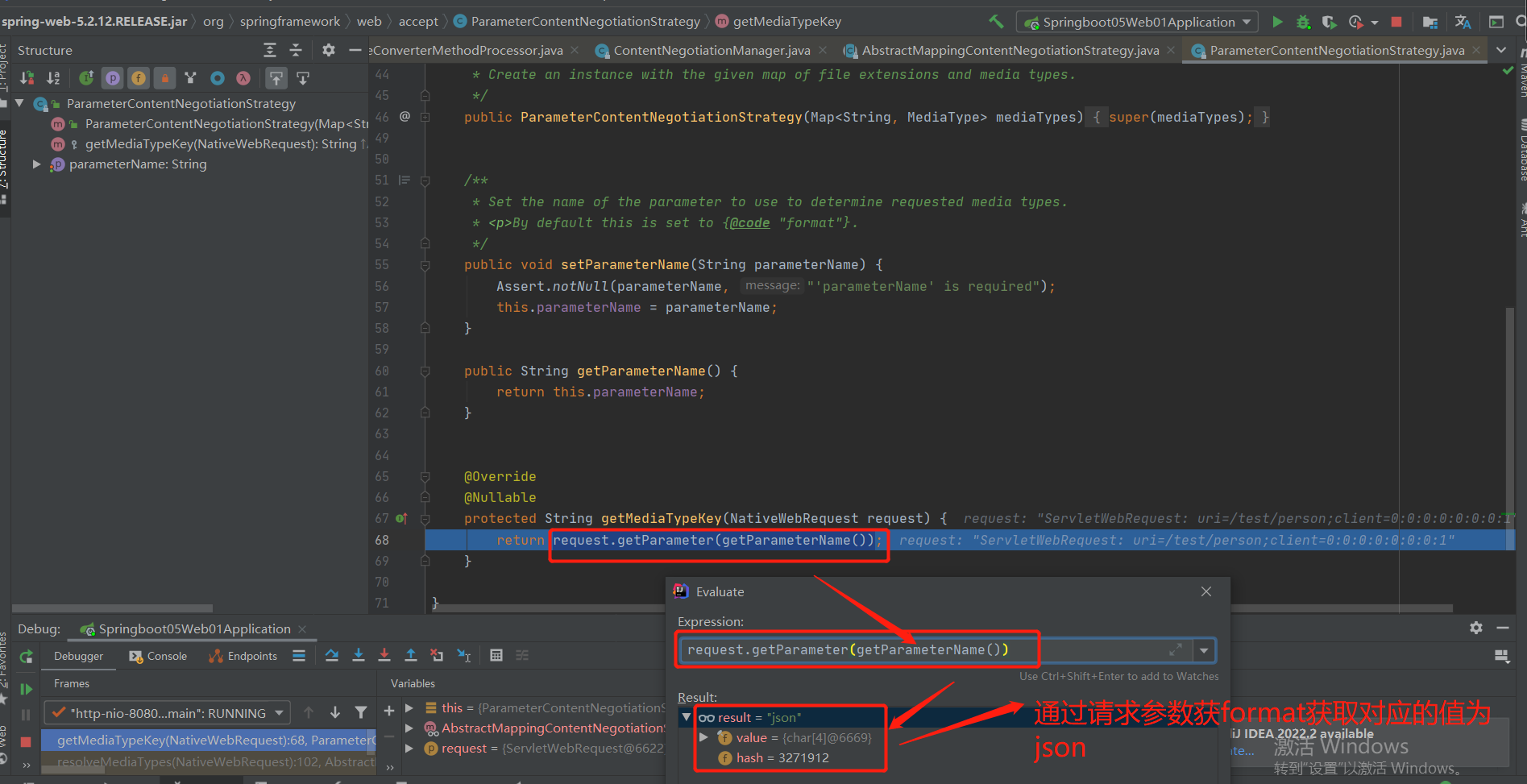Click Force Step Into red arrow
The width and height of the screenshot is (1527, 784).
tap(384, 655)
